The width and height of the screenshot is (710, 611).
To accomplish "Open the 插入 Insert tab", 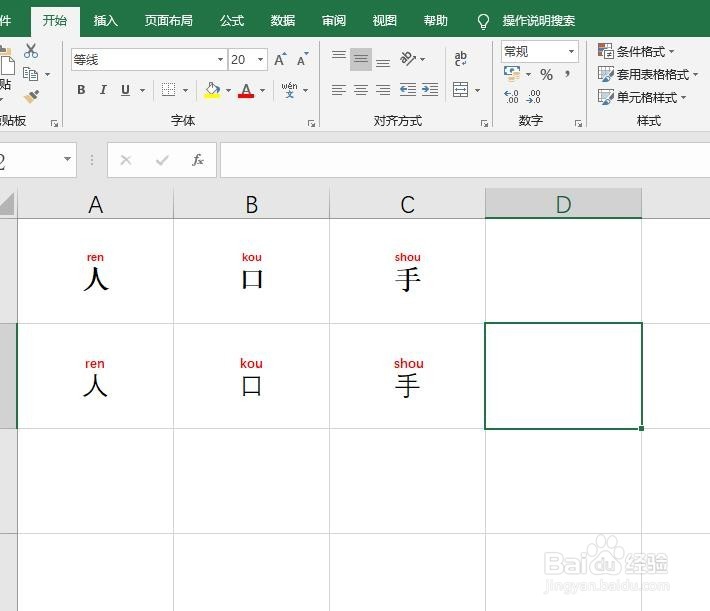I will click(106, 21).
